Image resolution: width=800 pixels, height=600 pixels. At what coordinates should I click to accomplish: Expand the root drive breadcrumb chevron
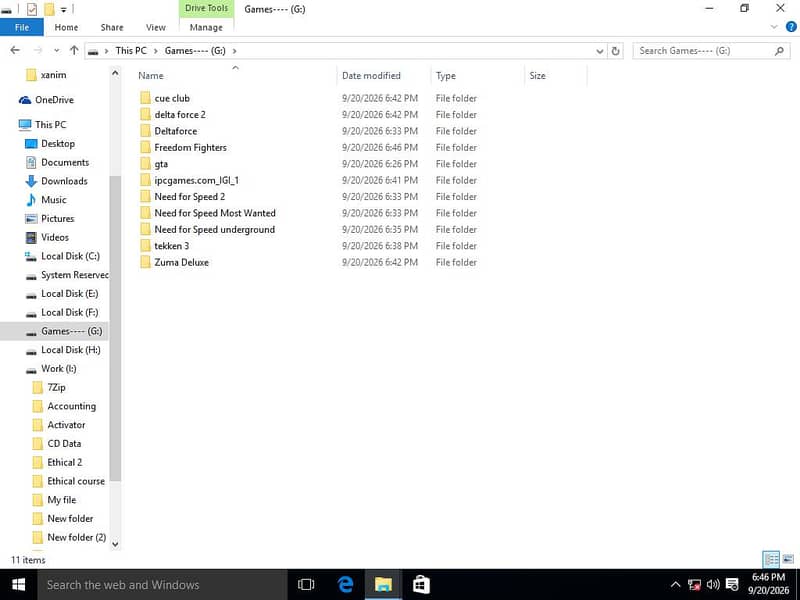tap(106, 51)
